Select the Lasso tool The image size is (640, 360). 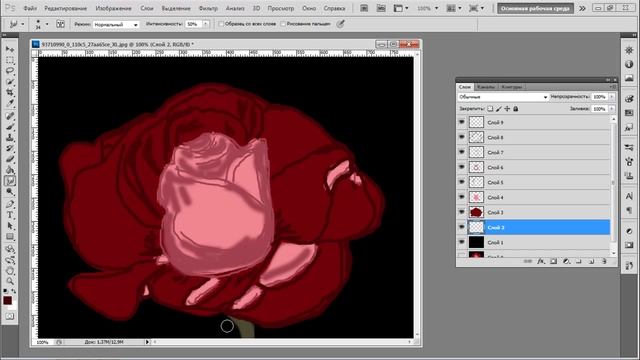click(x=10, y=71)
